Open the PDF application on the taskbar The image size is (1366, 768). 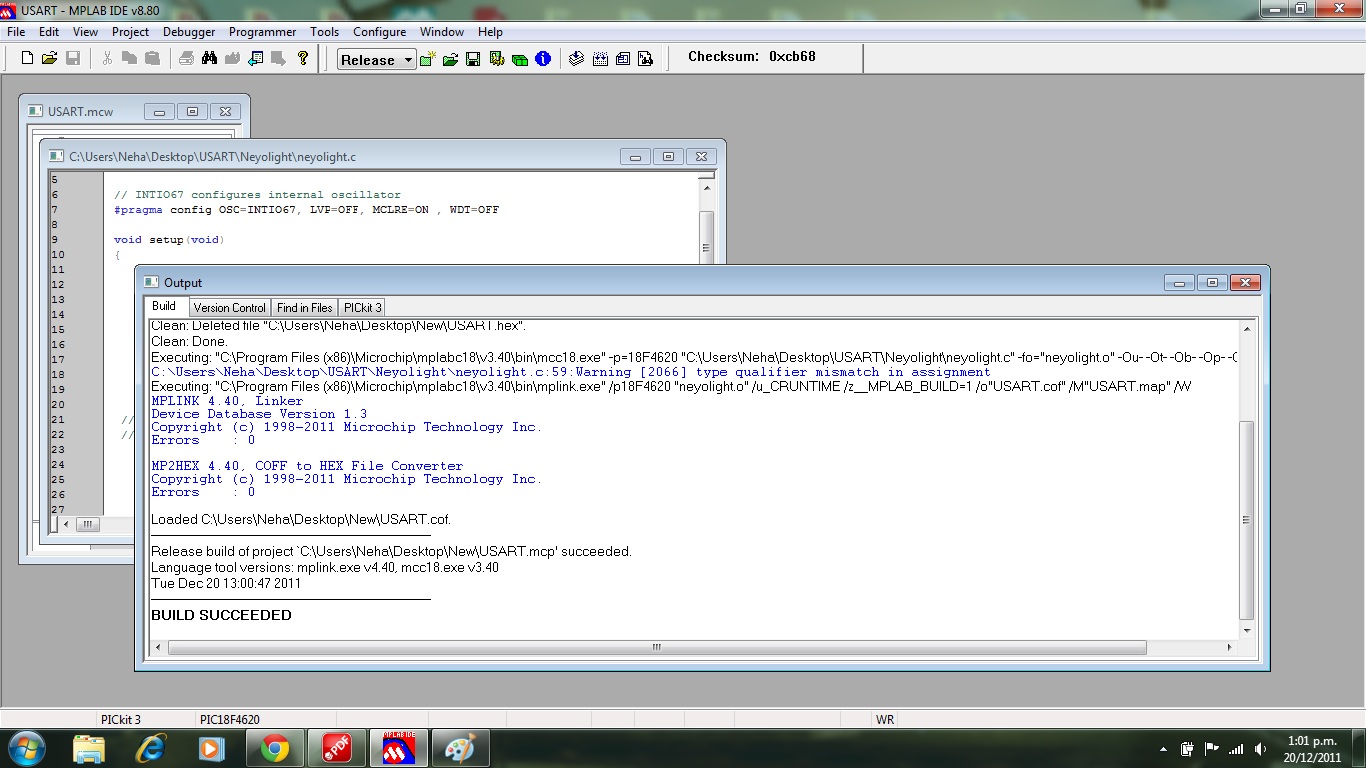(x=337, y=748)
